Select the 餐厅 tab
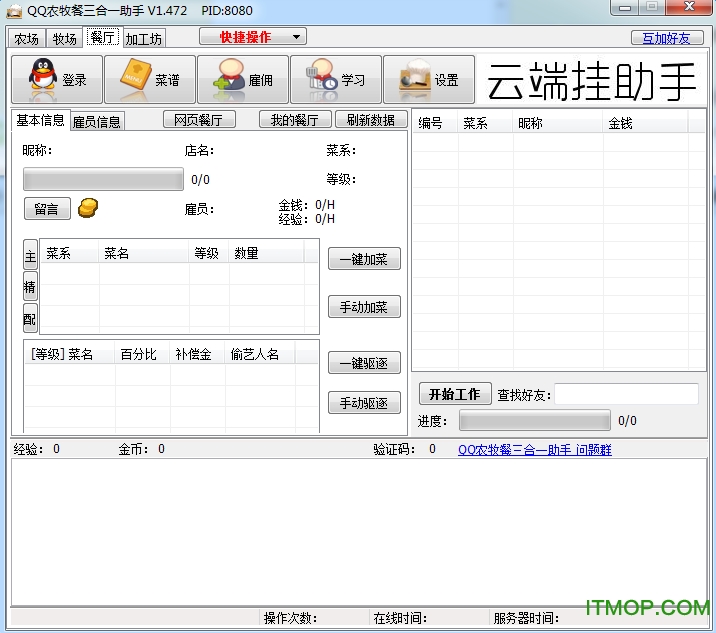Image resolution: width=716 pixels, height=633 pixels. point(103,37)
